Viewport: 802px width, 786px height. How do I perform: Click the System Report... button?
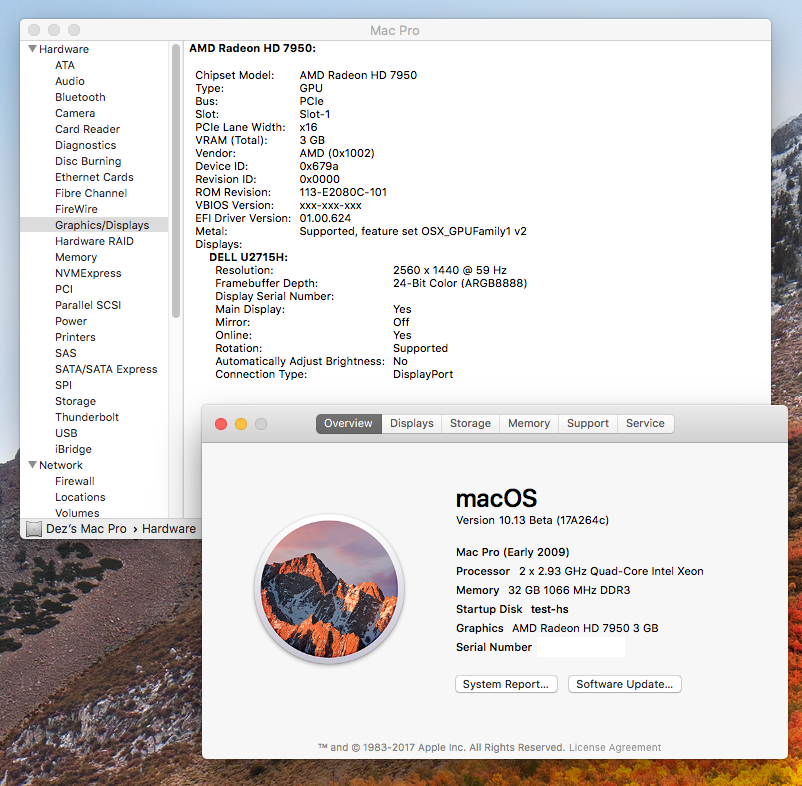point(506,684)
